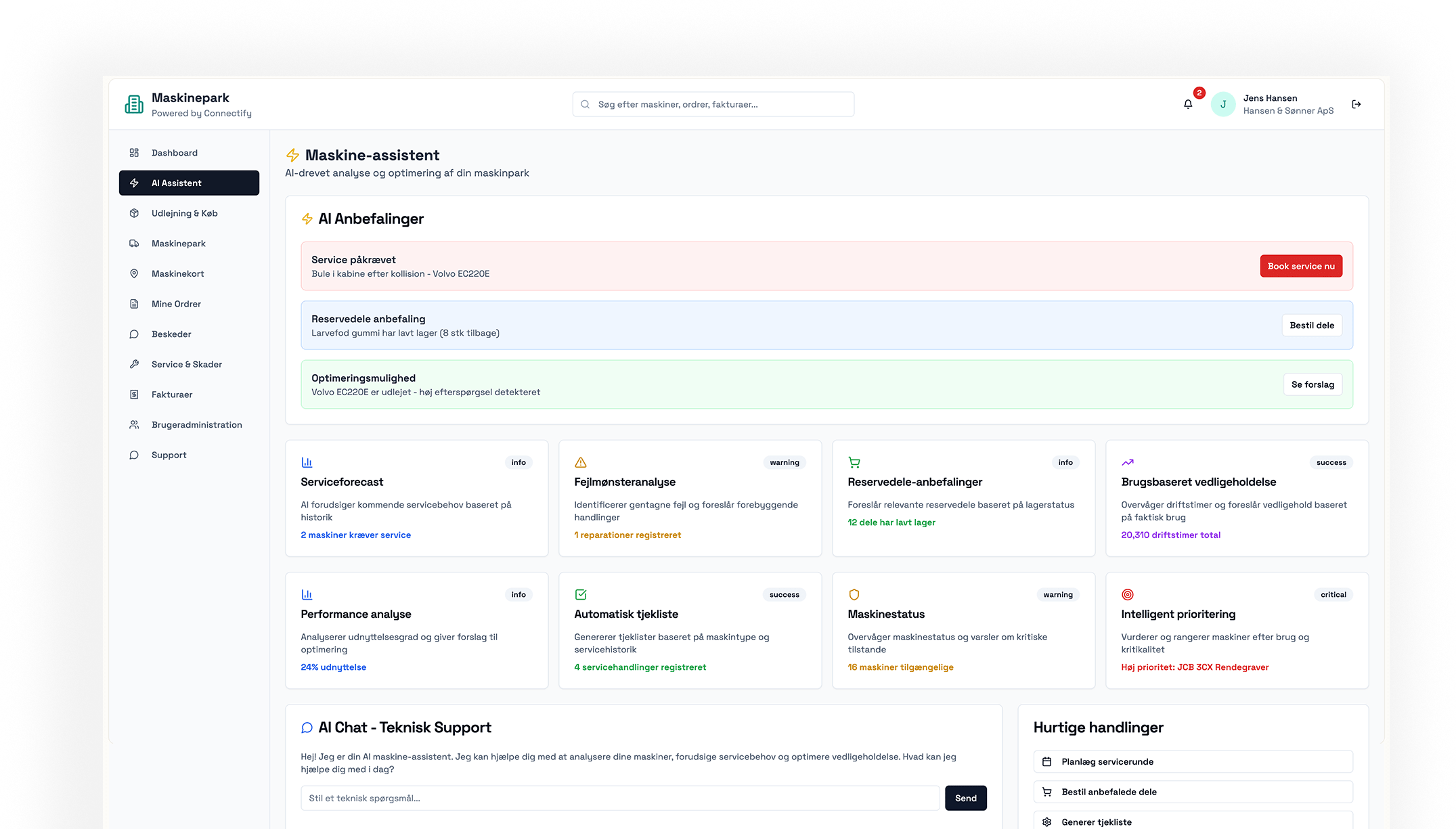Go to Service & Skader page

point(187,364)
